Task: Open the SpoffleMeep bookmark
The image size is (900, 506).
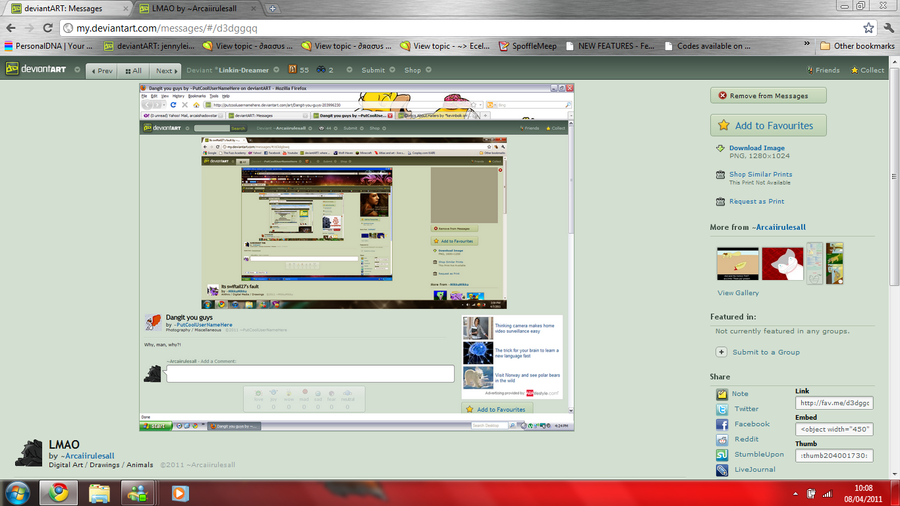Action: point(528,45)
